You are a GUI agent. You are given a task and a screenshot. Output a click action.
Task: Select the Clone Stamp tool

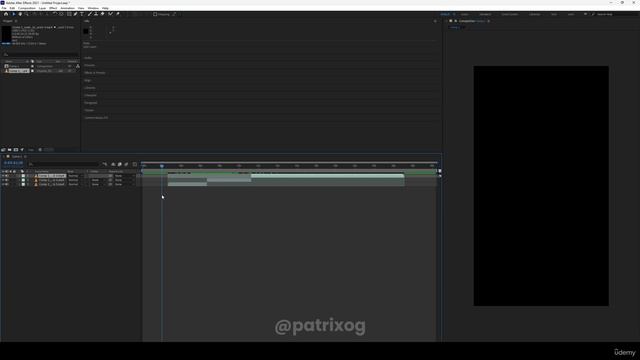[96, 14]
